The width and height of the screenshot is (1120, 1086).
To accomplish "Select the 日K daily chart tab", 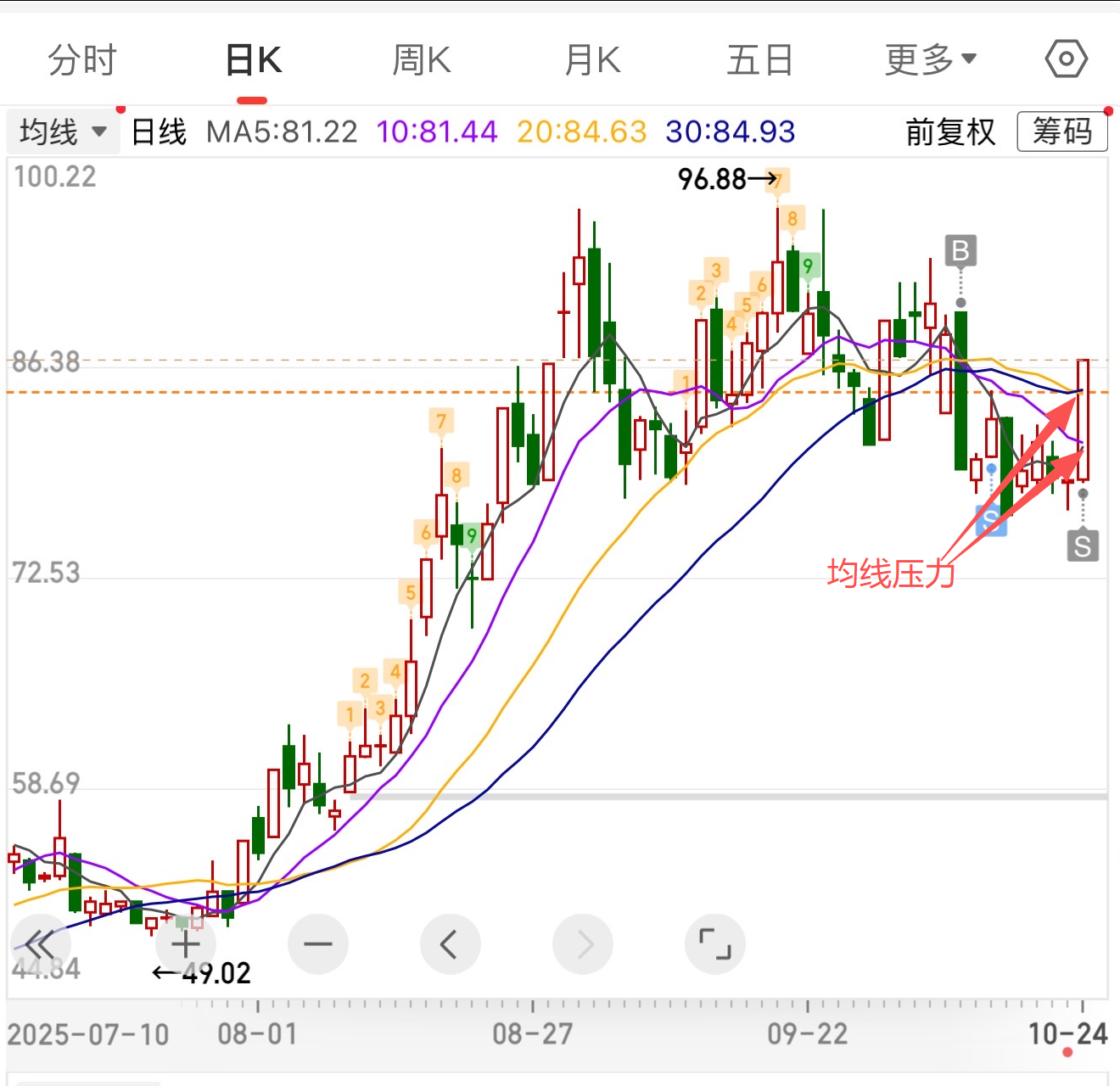I will tap(253, 60).
